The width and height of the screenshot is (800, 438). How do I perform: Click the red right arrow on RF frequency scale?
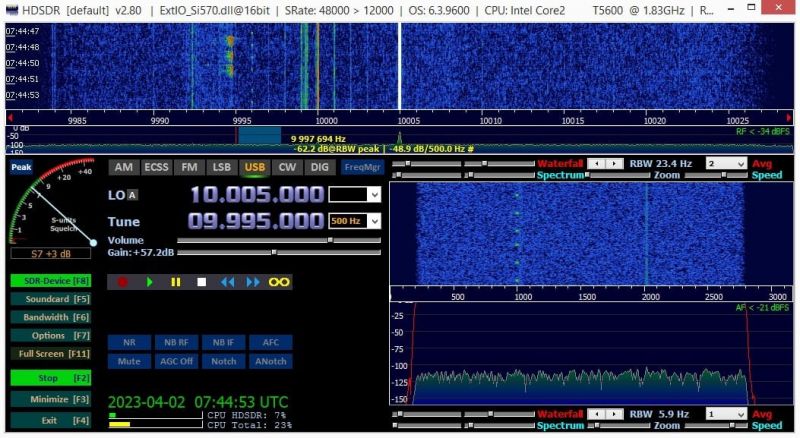pyautogui.click(x=789, y=118)
